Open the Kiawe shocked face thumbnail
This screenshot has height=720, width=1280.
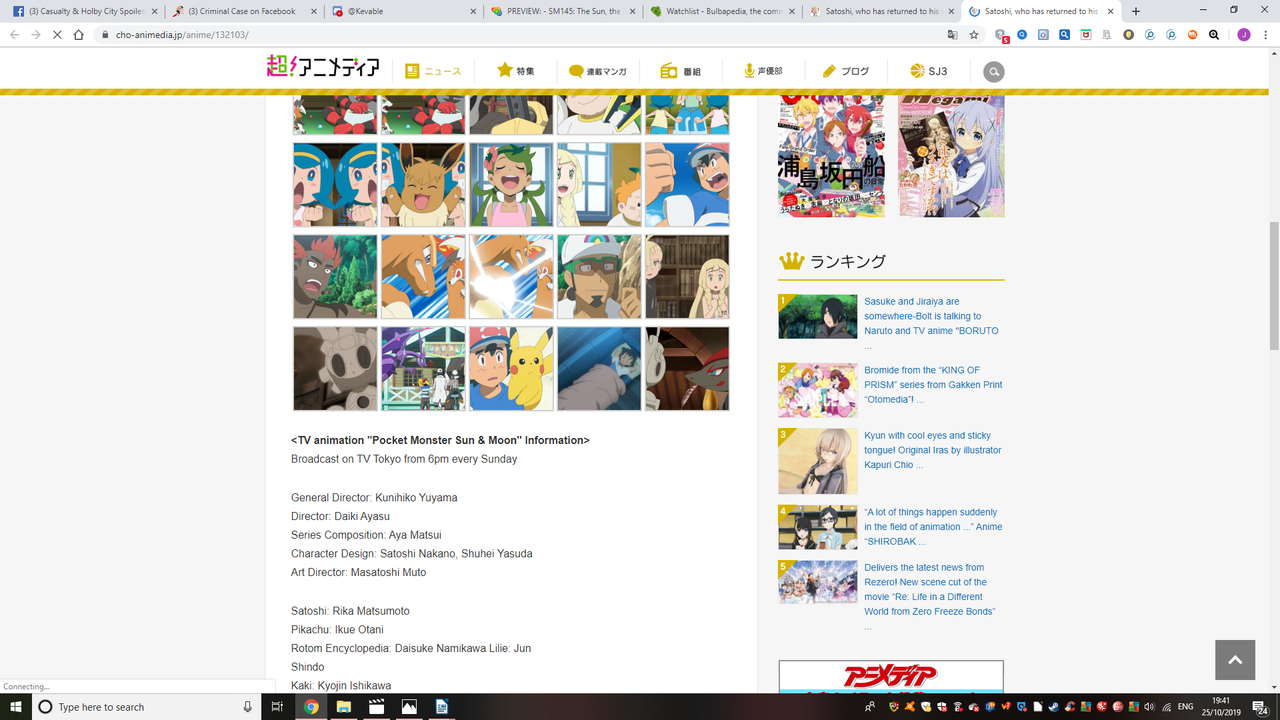335,276
